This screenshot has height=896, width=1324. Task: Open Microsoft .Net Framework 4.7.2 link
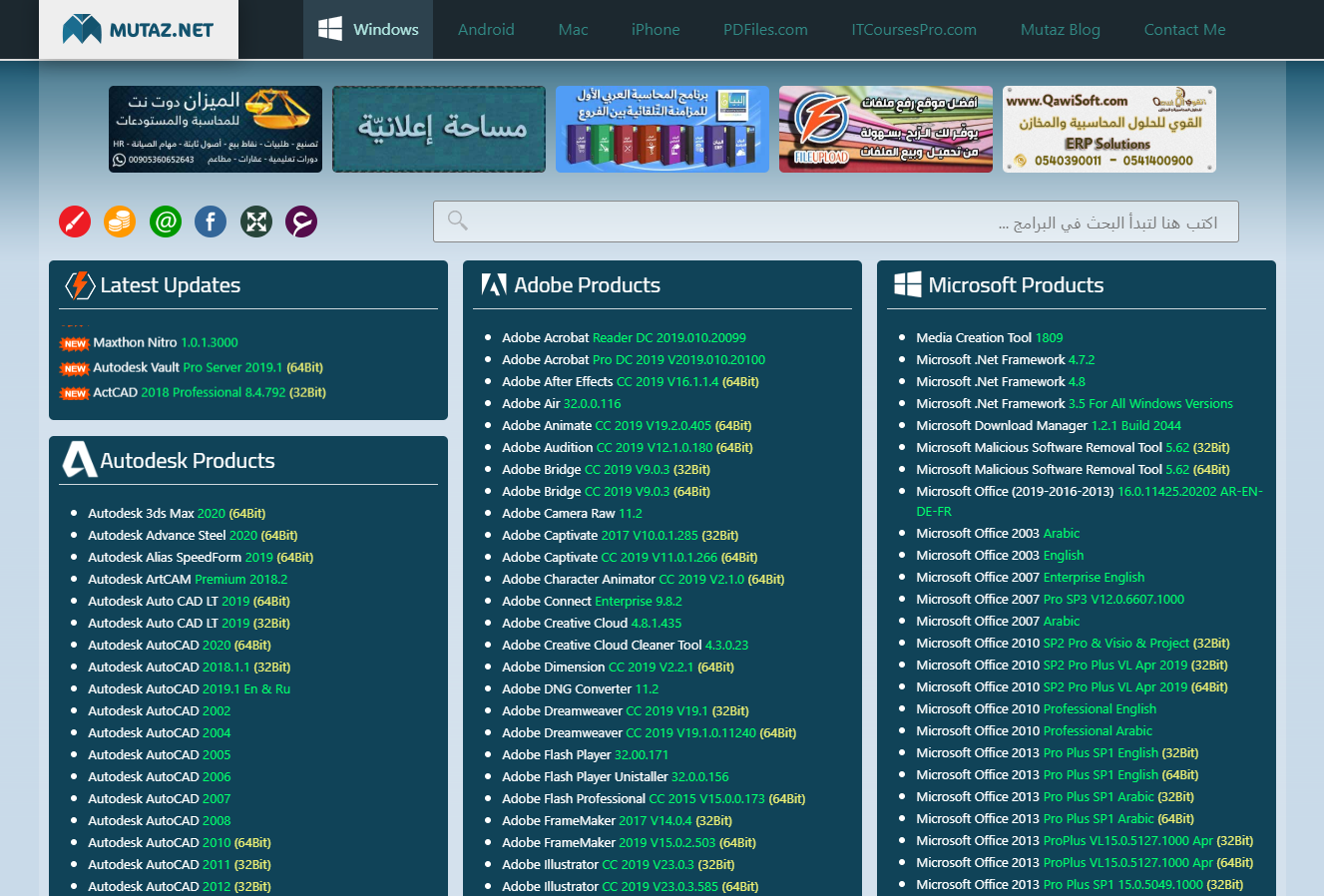pos(1006,359)
